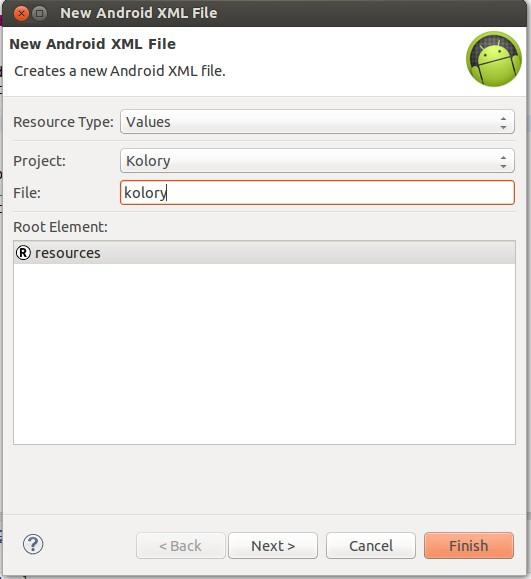
Task: Click the disabled Back button
Action: coord(181,546)
